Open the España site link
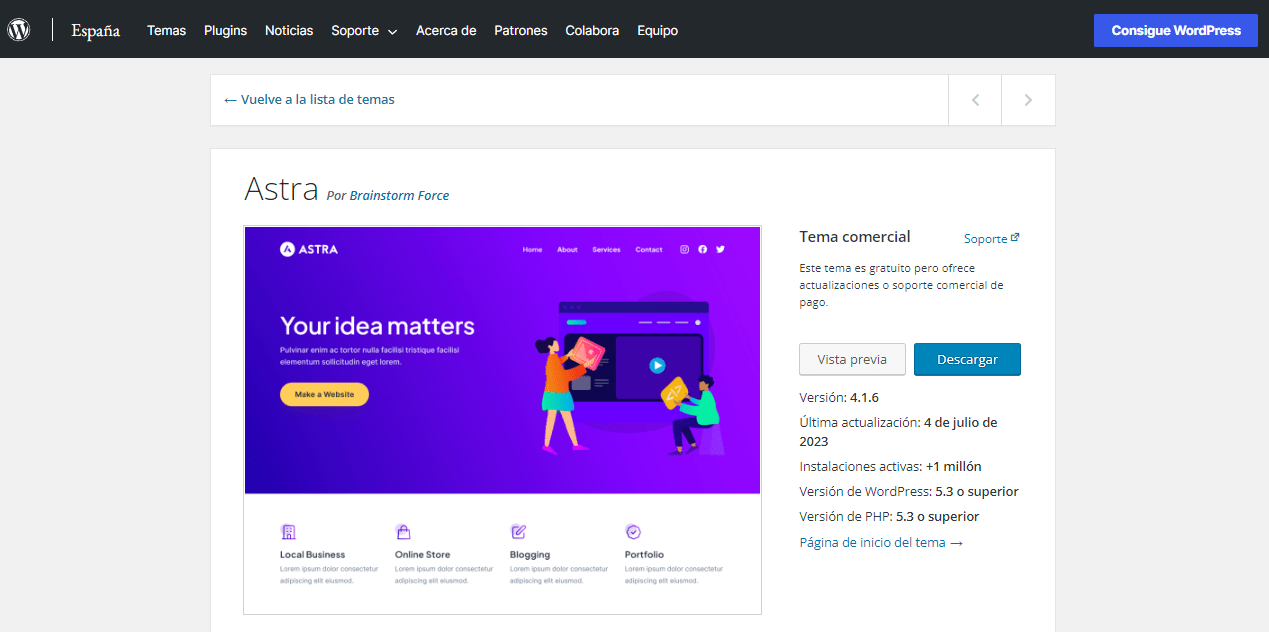Image resolution: width=1269 pixels, height=632 pixels. (95, 30)
